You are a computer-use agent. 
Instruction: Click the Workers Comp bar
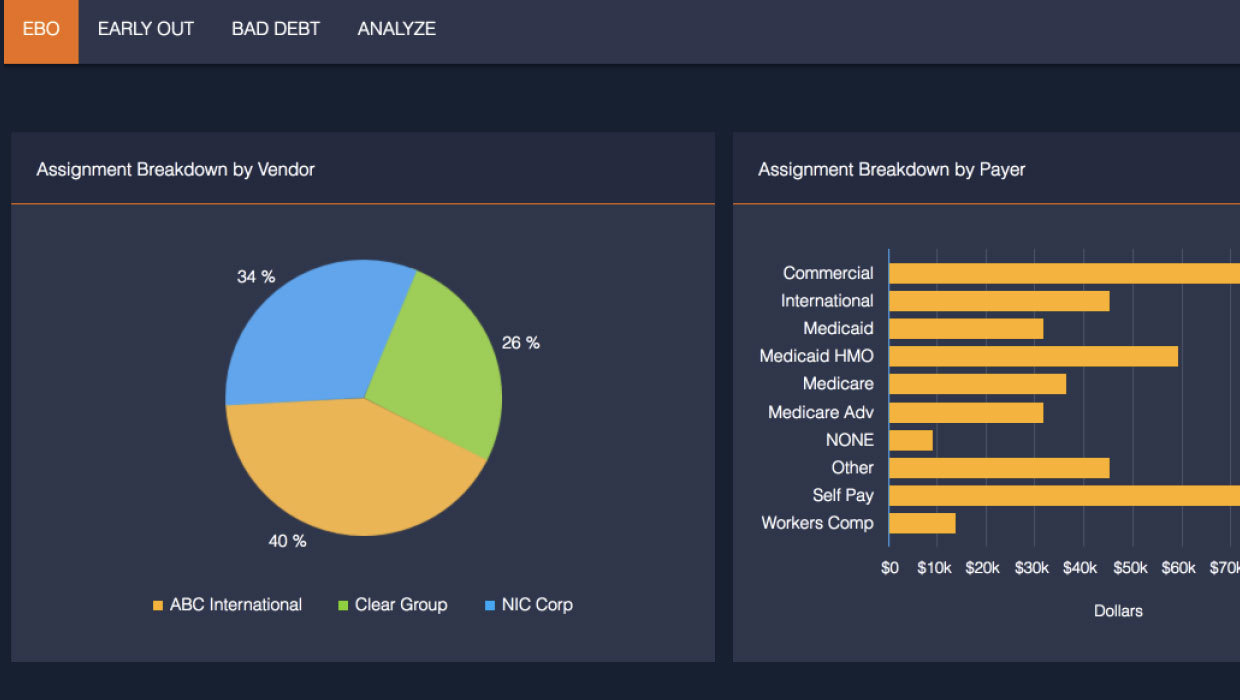click(921, 523)
